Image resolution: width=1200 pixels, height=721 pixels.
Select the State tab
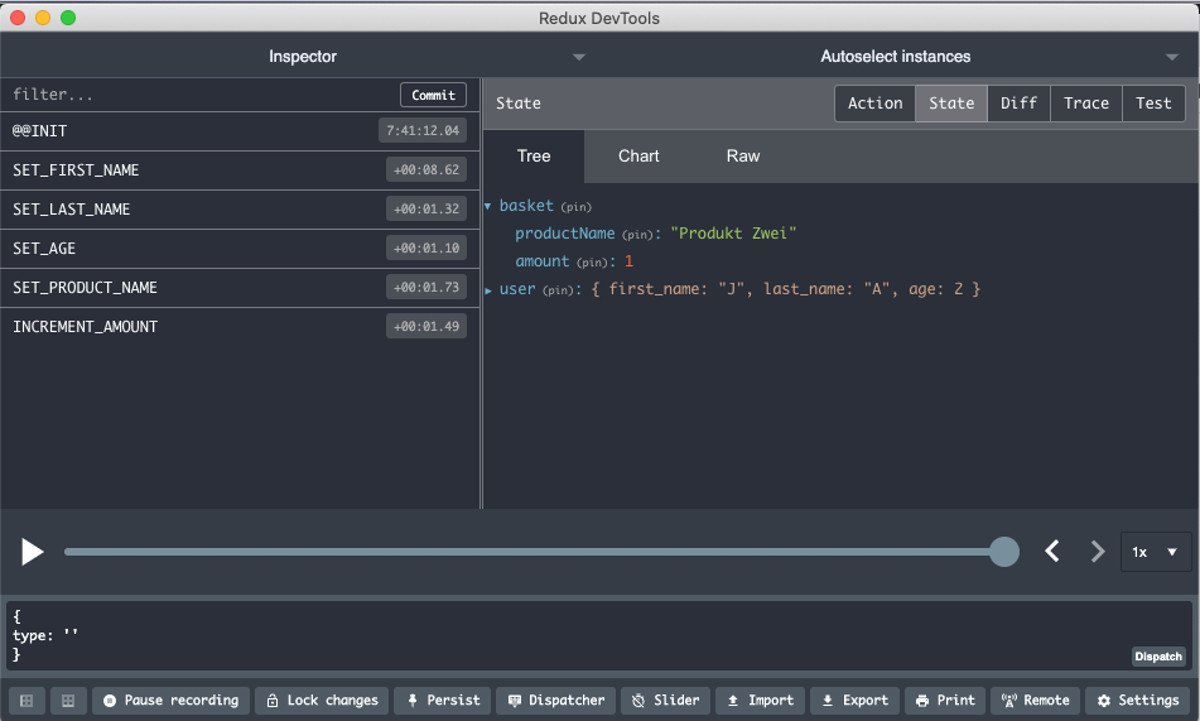point(951,103)
